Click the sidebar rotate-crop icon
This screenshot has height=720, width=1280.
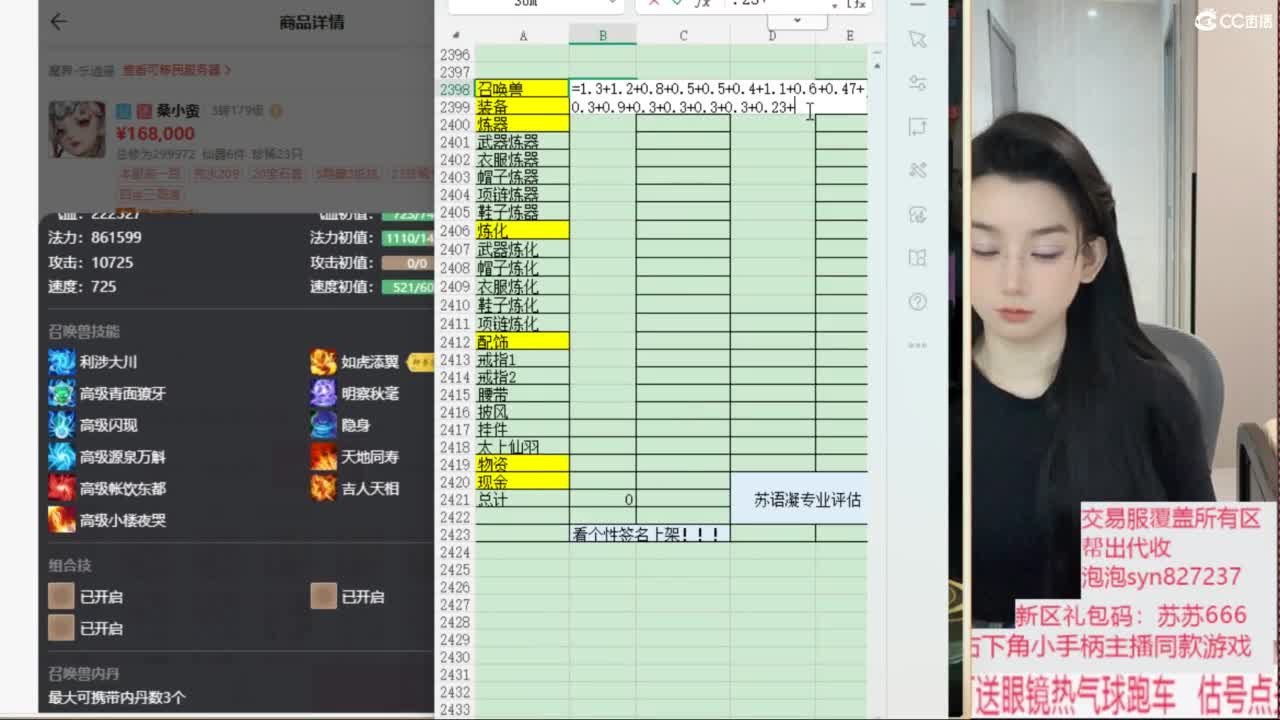[x=917, y=127]
